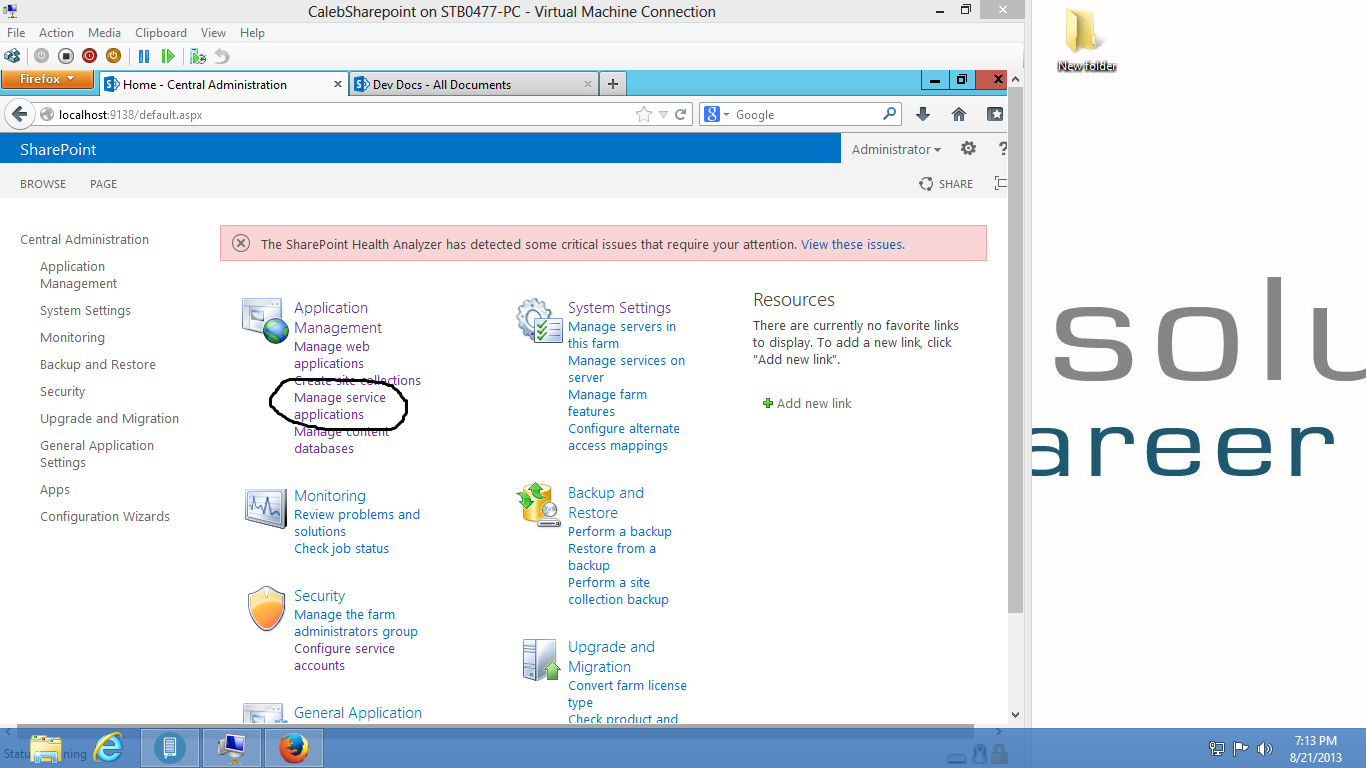Click the Manage web applications link

332,355
